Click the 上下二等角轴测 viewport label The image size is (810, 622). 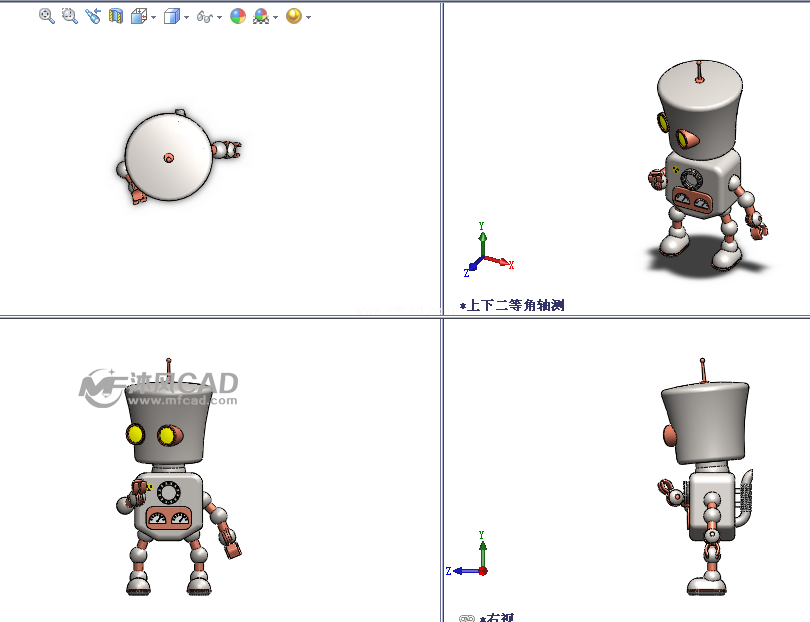coord(512,305)
